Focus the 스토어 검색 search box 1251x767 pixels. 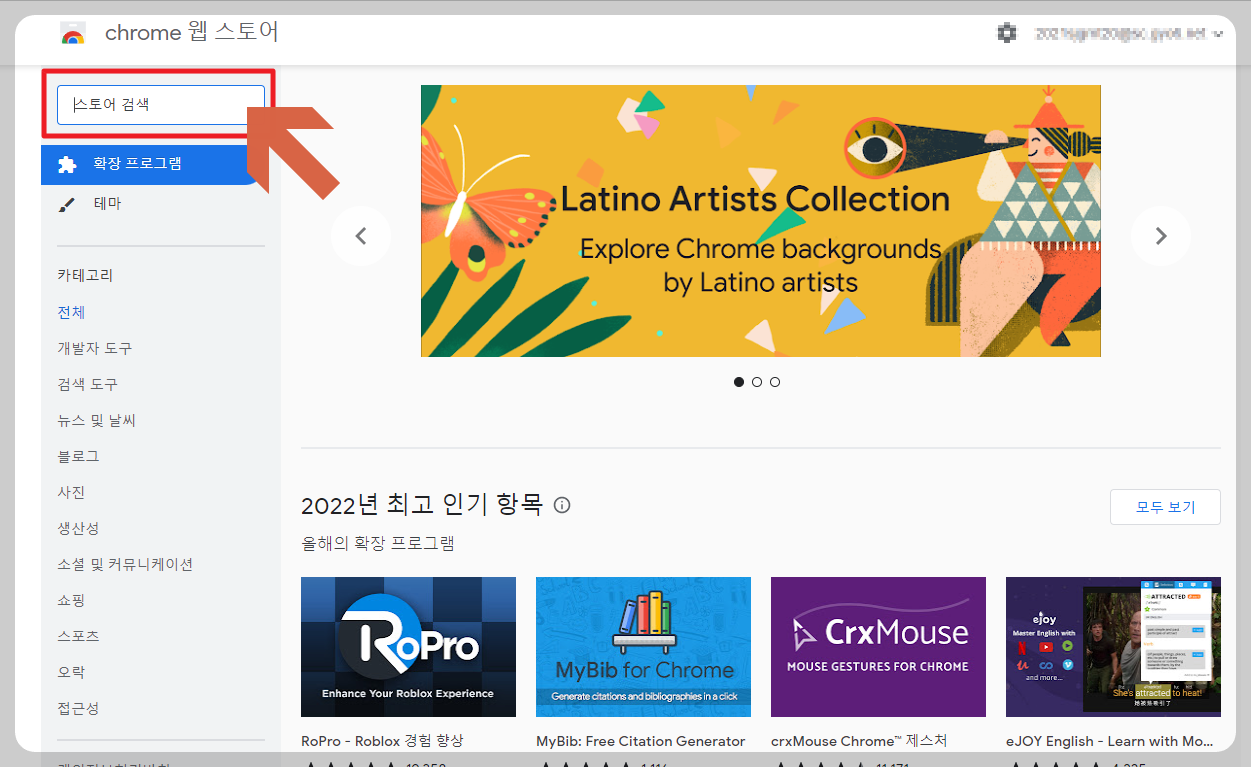tap(161, 104)
